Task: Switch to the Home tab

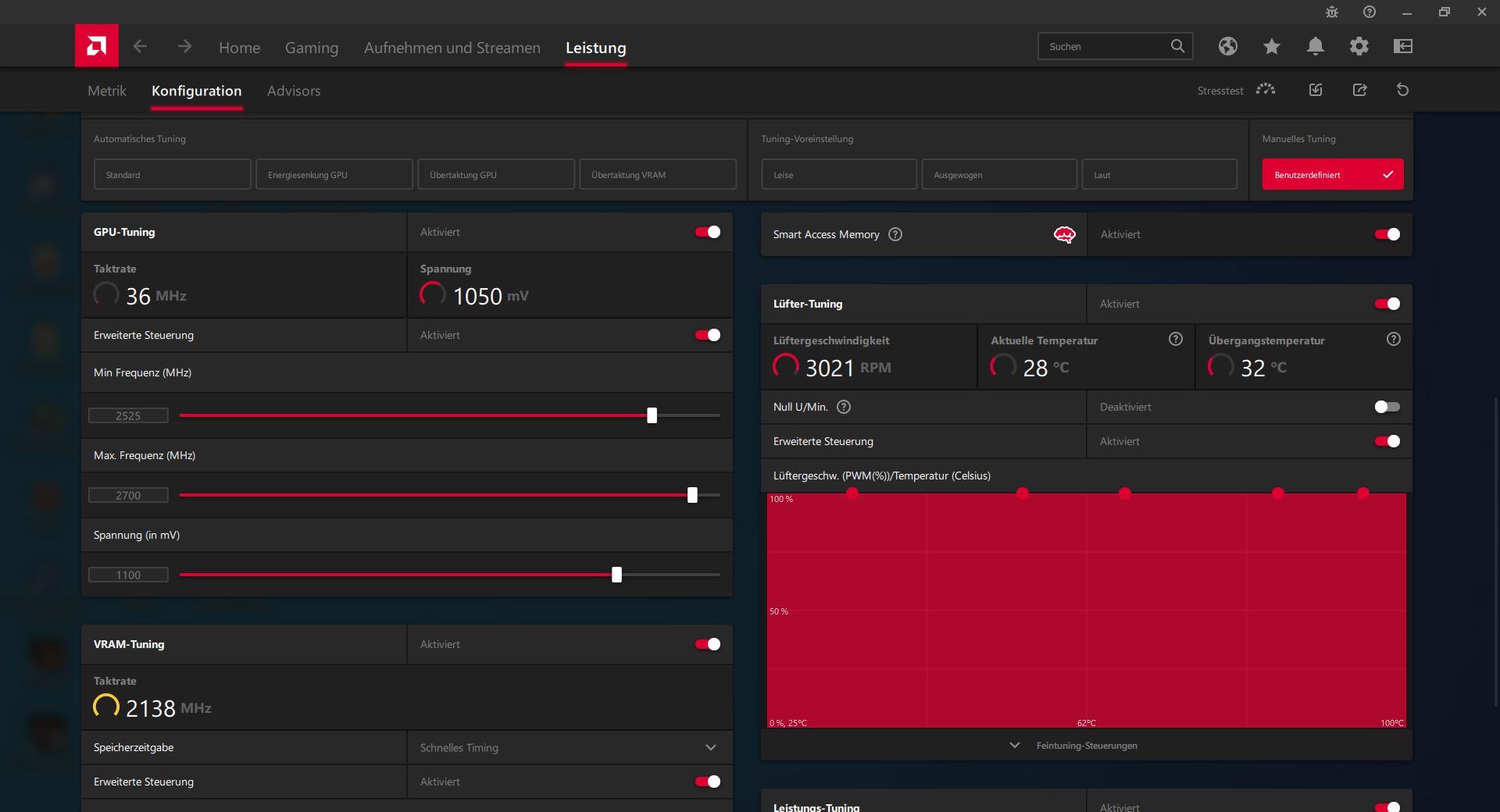Action: [239, 48]
